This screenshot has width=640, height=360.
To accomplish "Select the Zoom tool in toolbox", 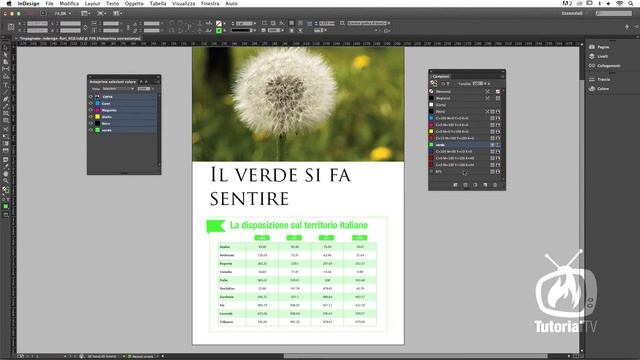I will (x=6, y=181).
